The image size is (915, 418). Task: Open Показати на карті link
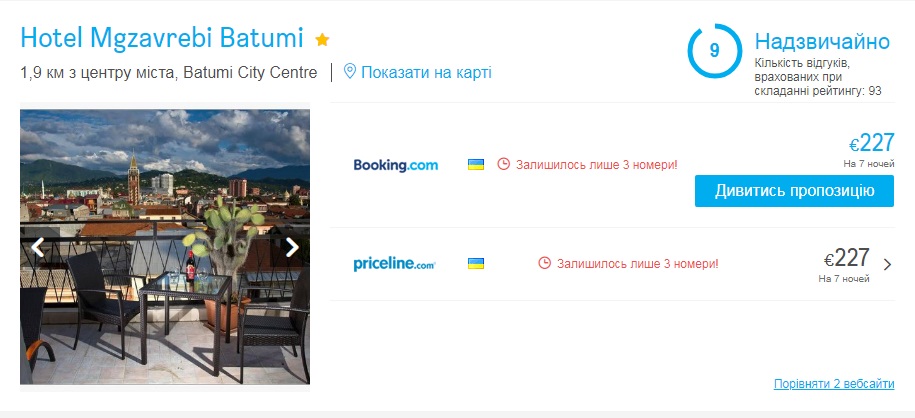tap(426, 72)
